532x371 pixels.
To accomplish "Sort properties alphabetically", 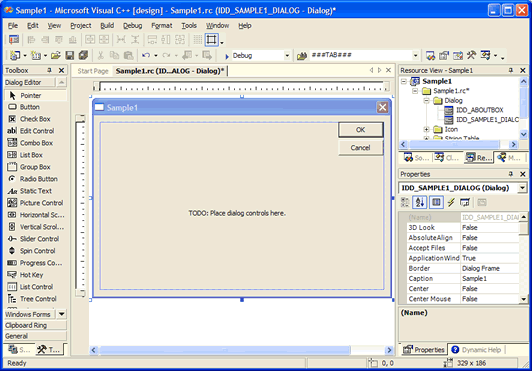I will 419,202.
